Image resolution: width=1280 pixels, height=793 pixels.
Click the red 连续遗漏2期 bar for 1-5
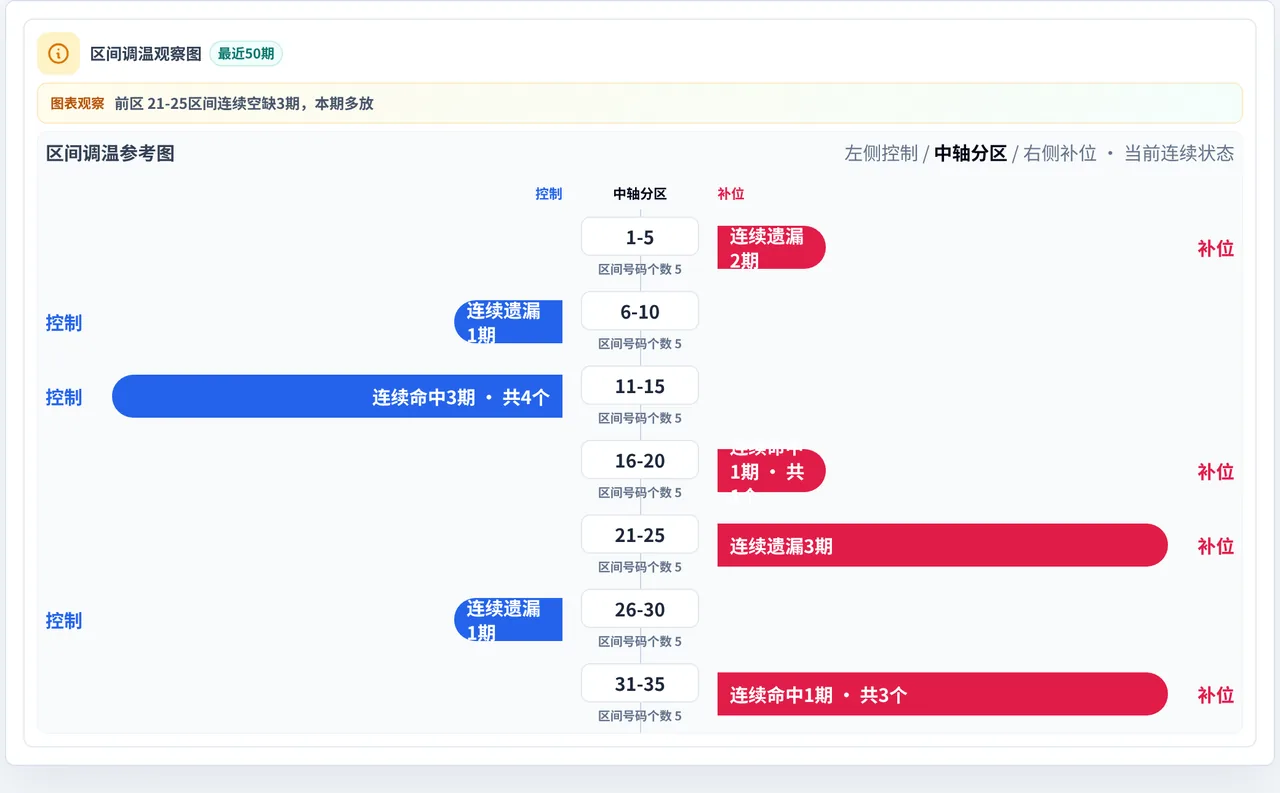tap(771, 247)
